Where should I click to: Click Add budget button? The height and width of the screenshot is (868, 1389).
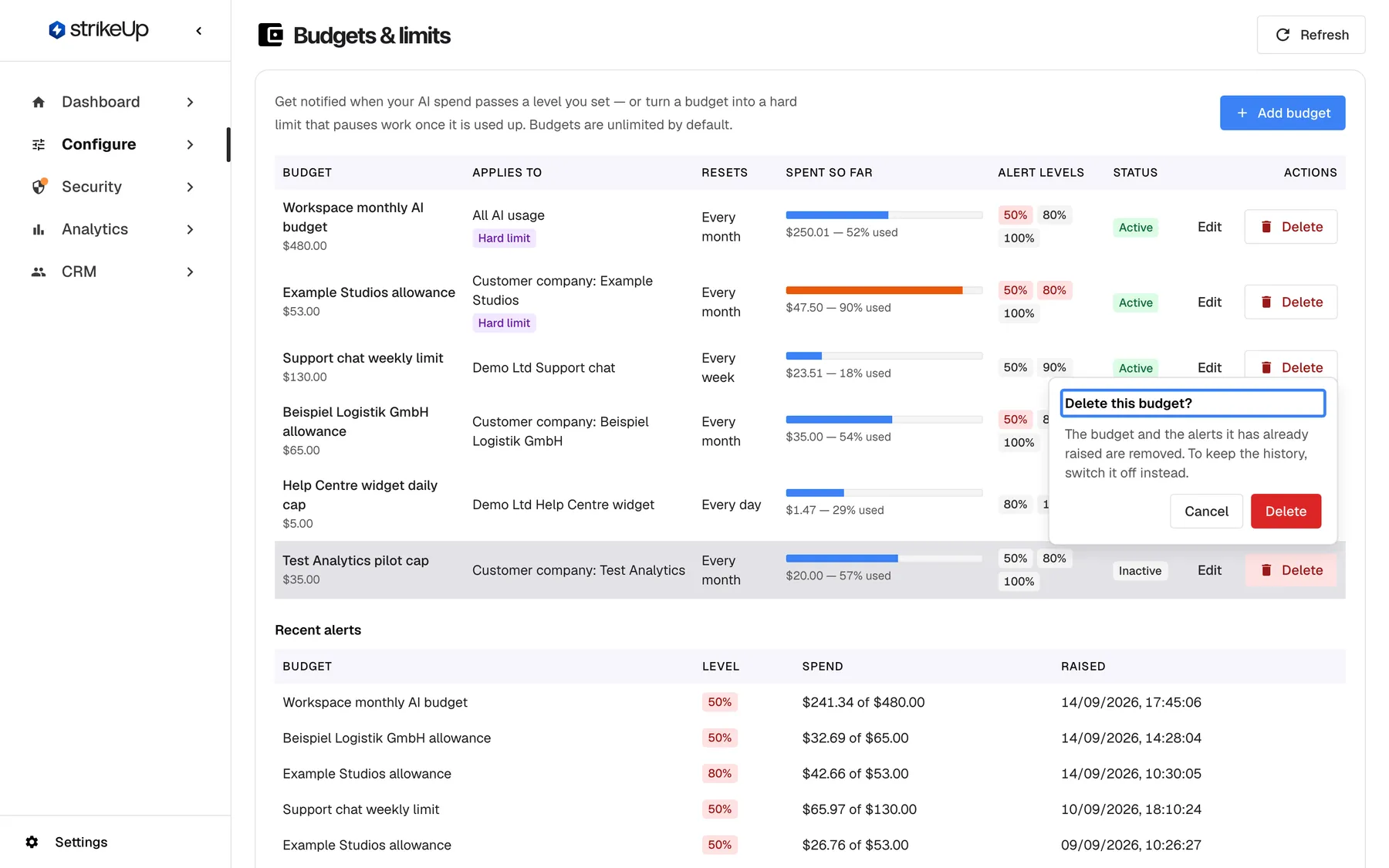point(1283,113)
